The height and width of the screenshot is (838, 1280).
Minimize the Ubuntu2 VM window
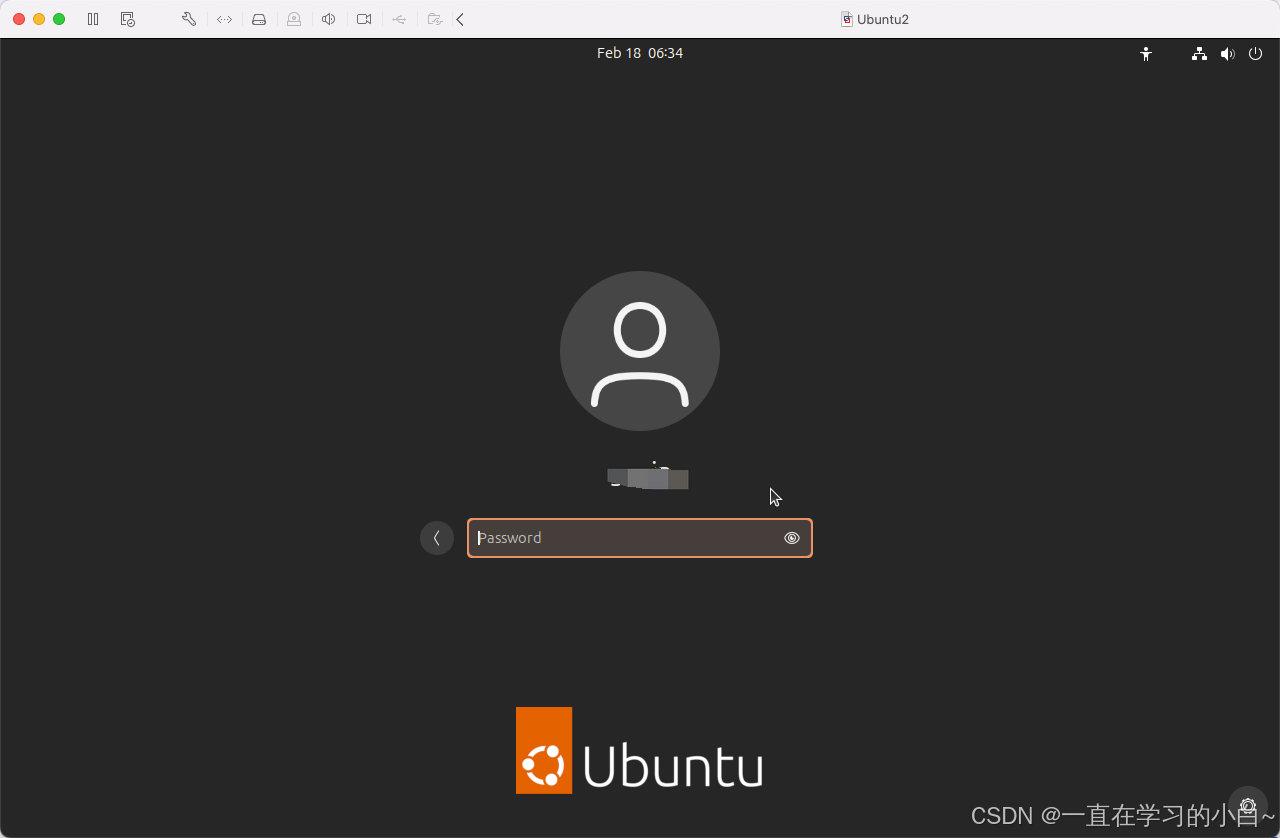39,19
